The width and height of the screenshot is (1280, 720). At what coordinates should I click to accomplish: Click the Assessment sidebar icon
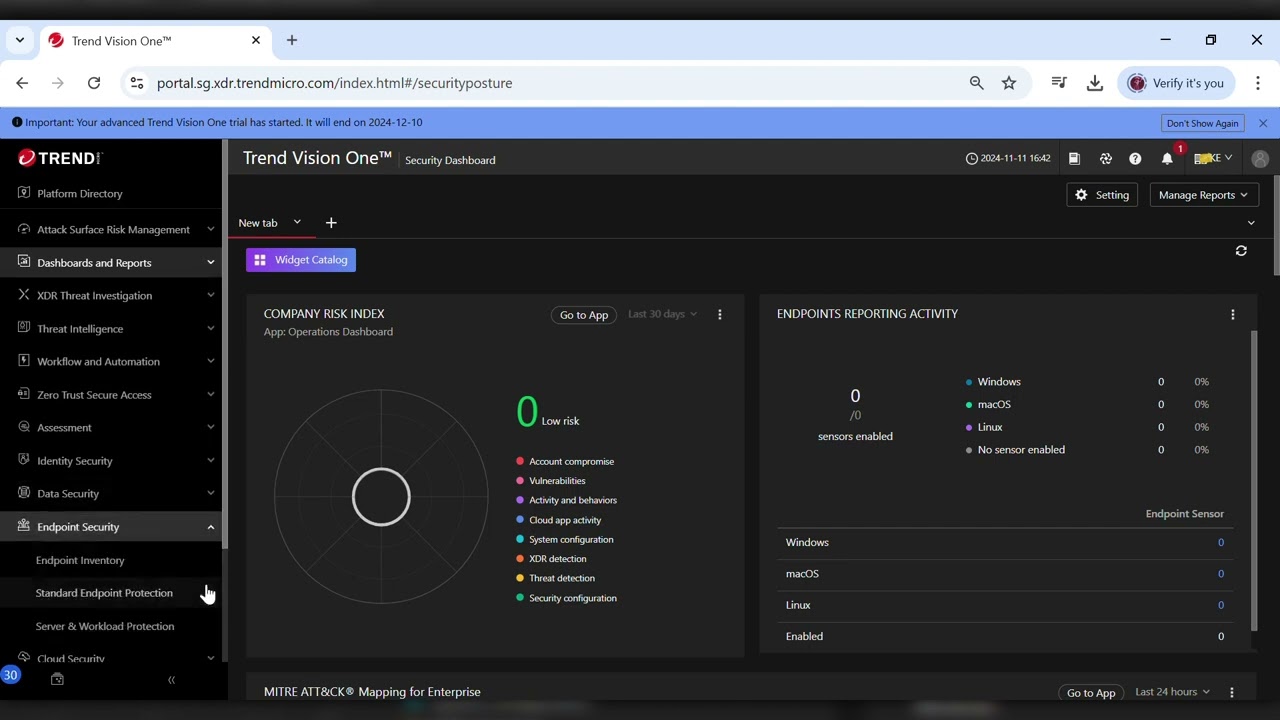(24, 427)
